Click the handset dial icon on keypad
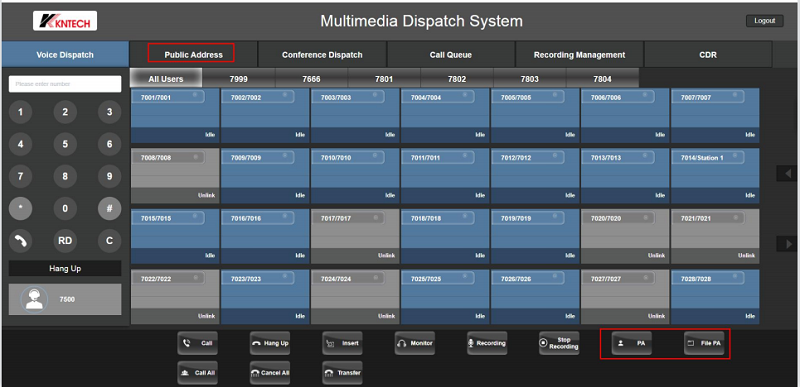This screenshot has height=387, width=800. click(21, 241)
